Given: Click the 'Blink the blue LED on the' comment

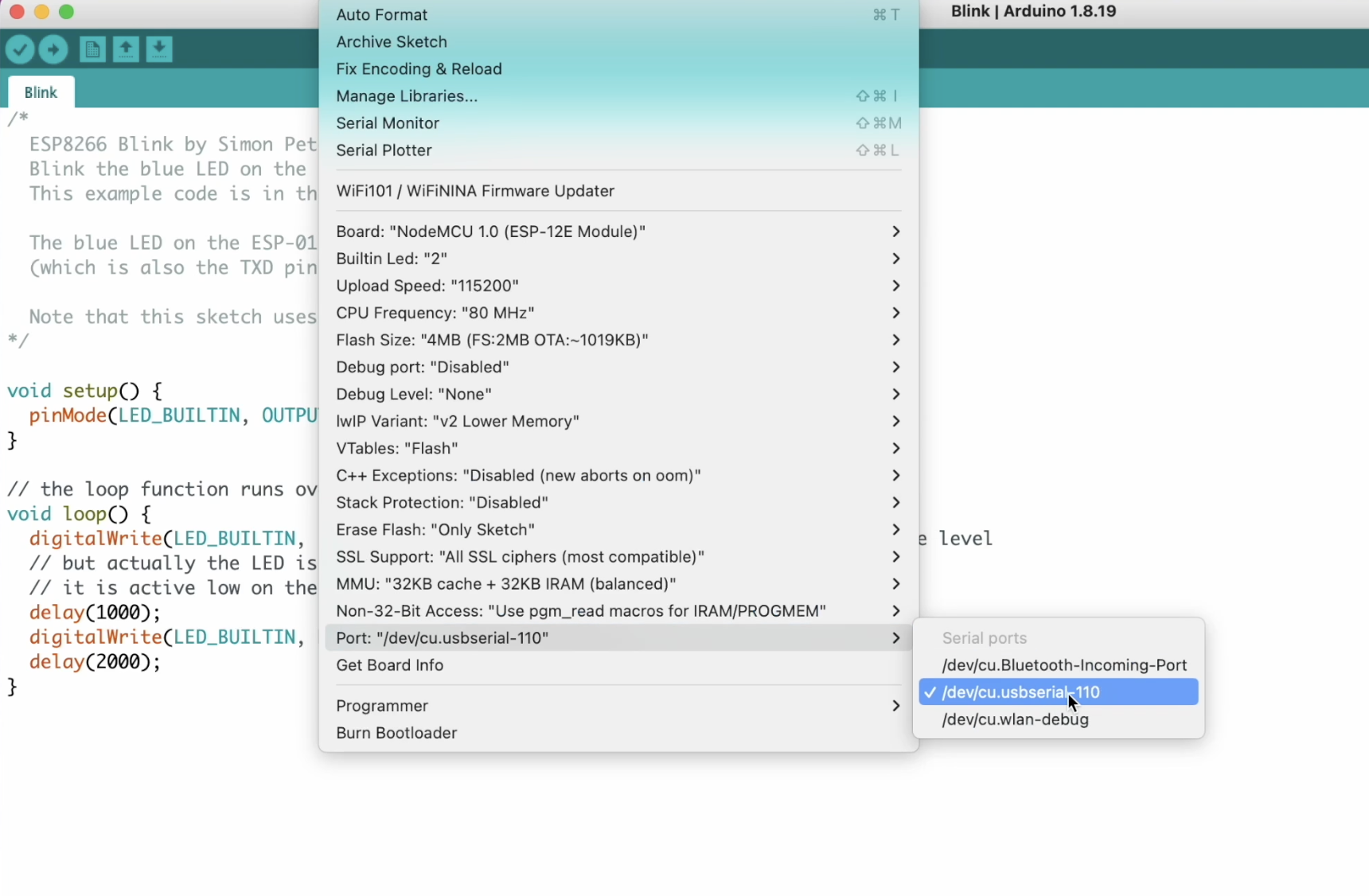Looking at the screenshot, I should 168,169.
